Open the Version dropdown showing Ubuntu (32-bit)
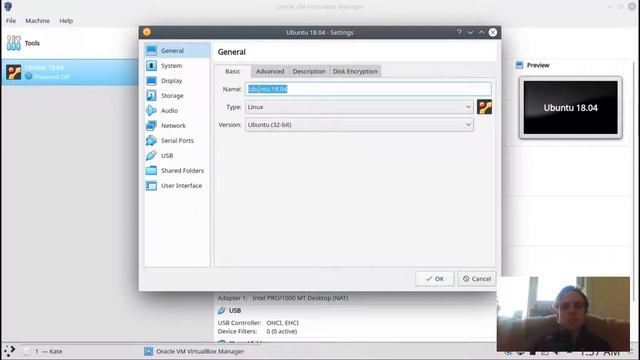Viewport: 640px width, 360px height. [x=359, y=125]
